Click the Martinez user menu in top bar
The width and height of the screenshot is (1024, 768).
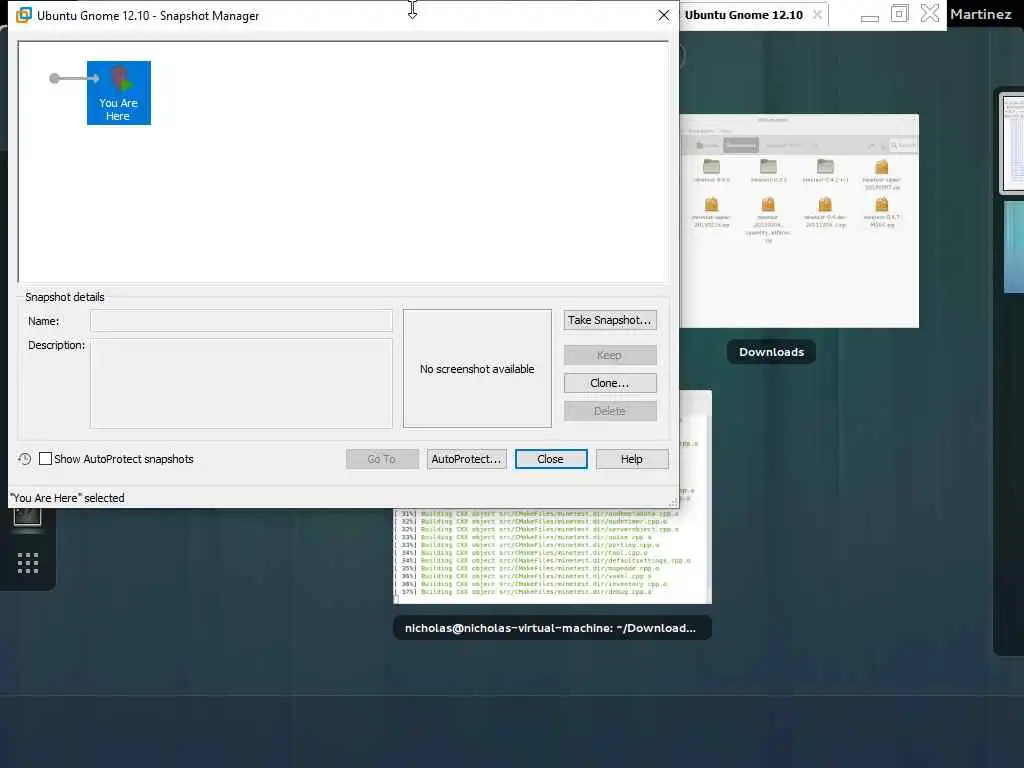click(981, 14)
